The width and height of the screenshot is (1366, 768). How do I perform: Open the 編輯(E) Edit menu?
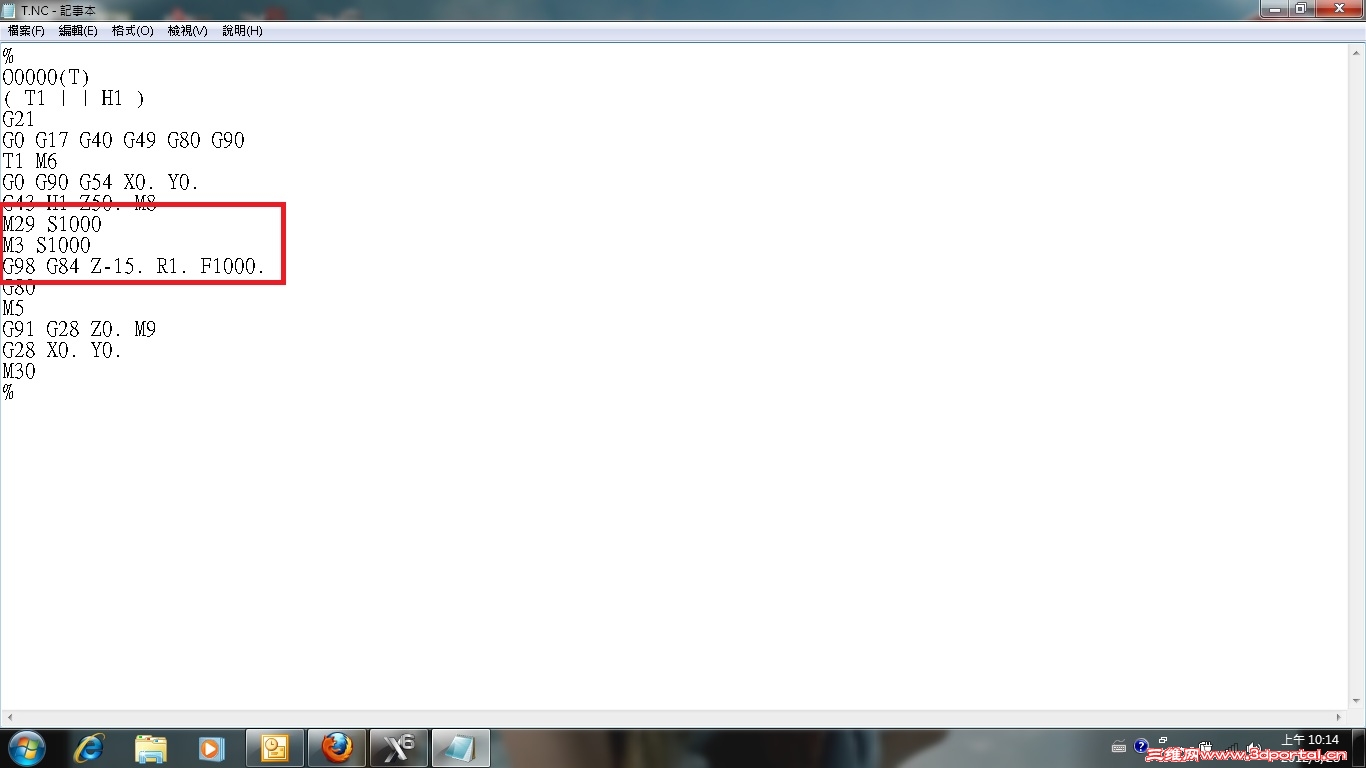(x=78, y=31)
